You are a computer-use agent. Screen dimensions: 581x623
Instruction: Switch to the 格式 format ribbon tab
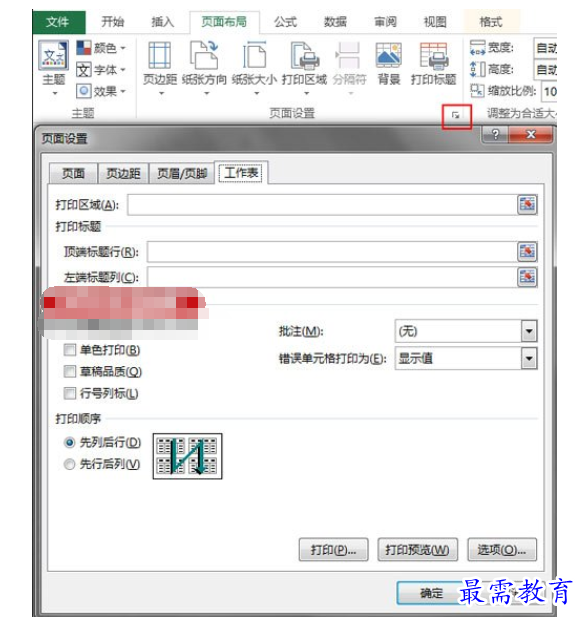[x=491, y=21]
